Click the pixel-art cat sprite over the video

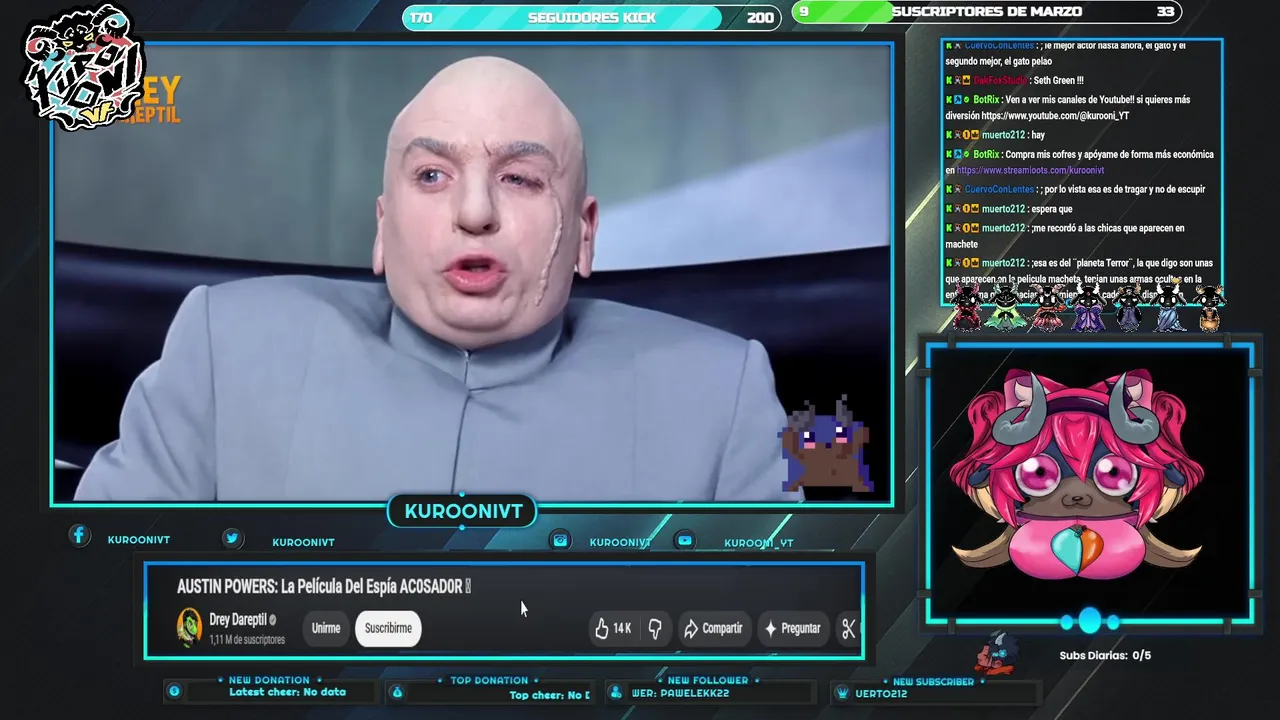pyautogui.click(x=827, y=444)
